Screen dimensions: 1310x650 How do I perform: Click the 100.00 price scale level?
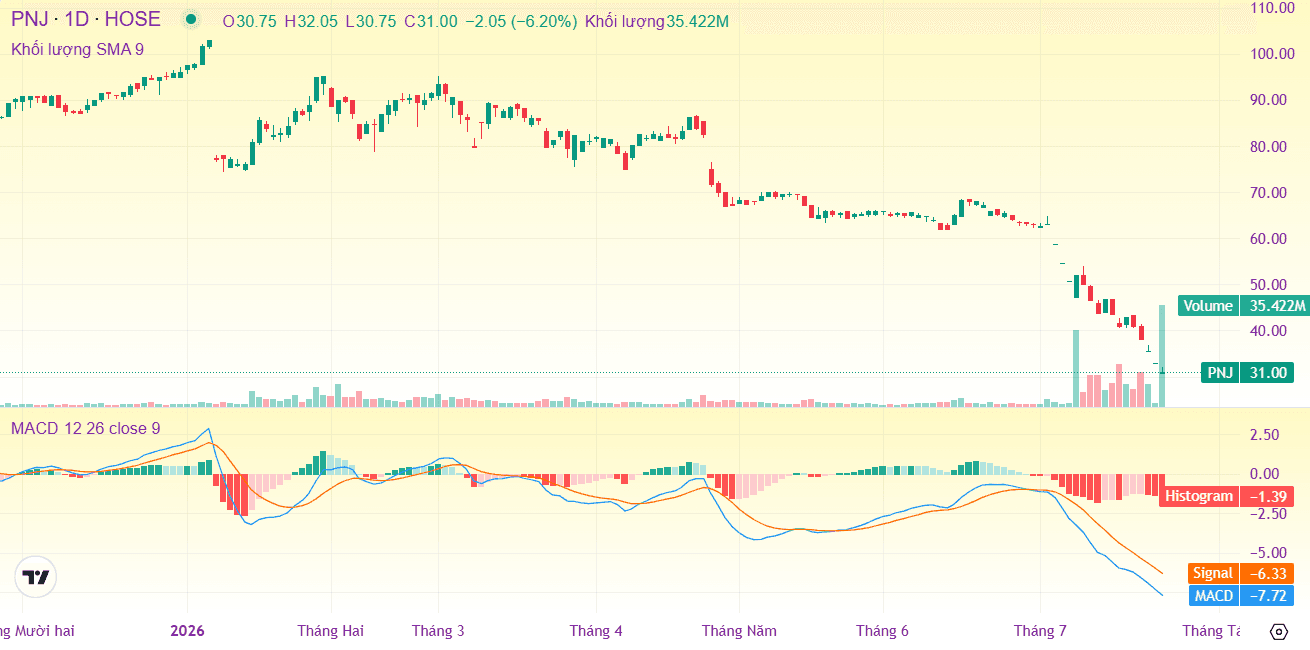(x=1275, y=54)
